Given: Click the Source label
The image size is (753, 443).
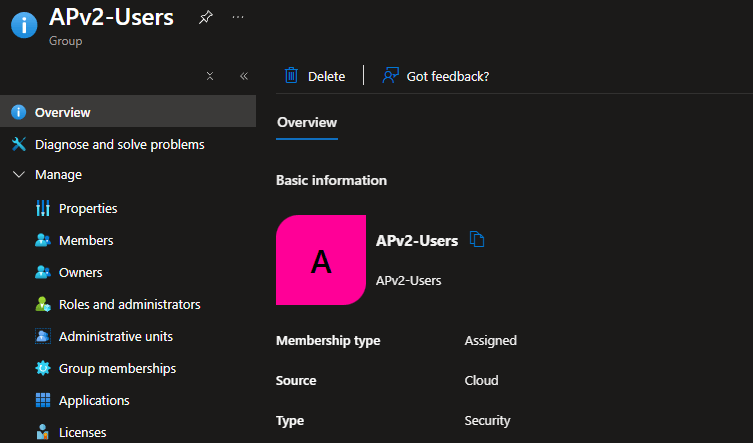Looking at the screenshot, I should point(296,380).
